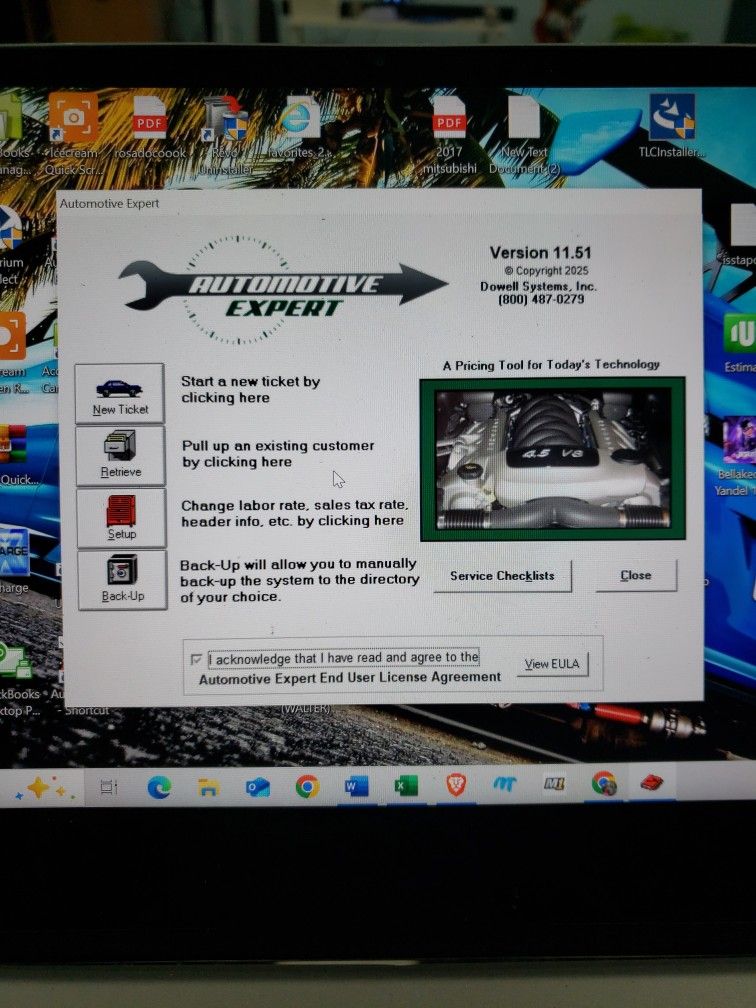Click 'A Pricing Tool for Today's Technology' text

tap(551, 365)
